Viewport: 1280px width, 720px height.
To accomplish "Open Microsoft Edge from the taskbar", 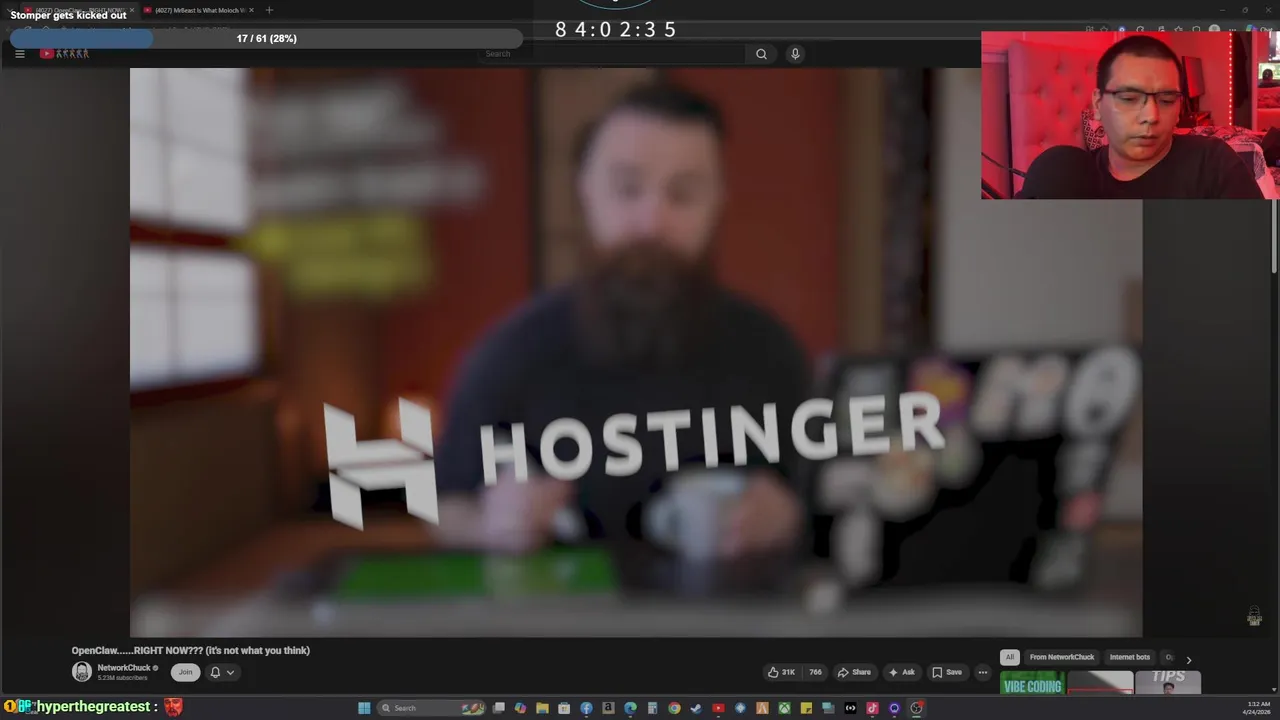I will tap(630, 708).
